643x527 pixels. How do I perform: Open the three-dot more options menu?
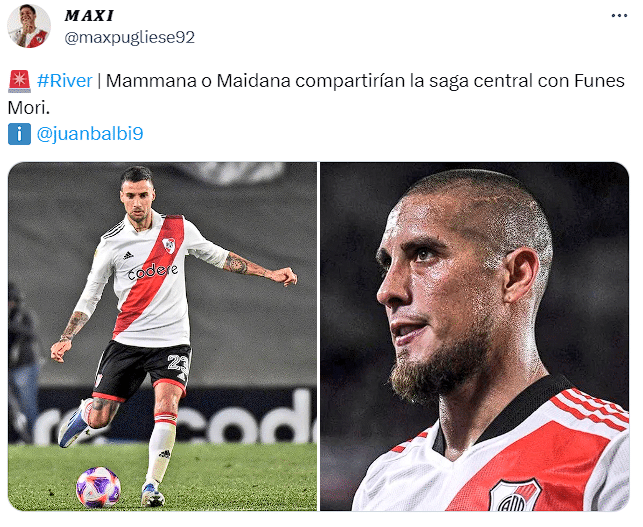619,16
